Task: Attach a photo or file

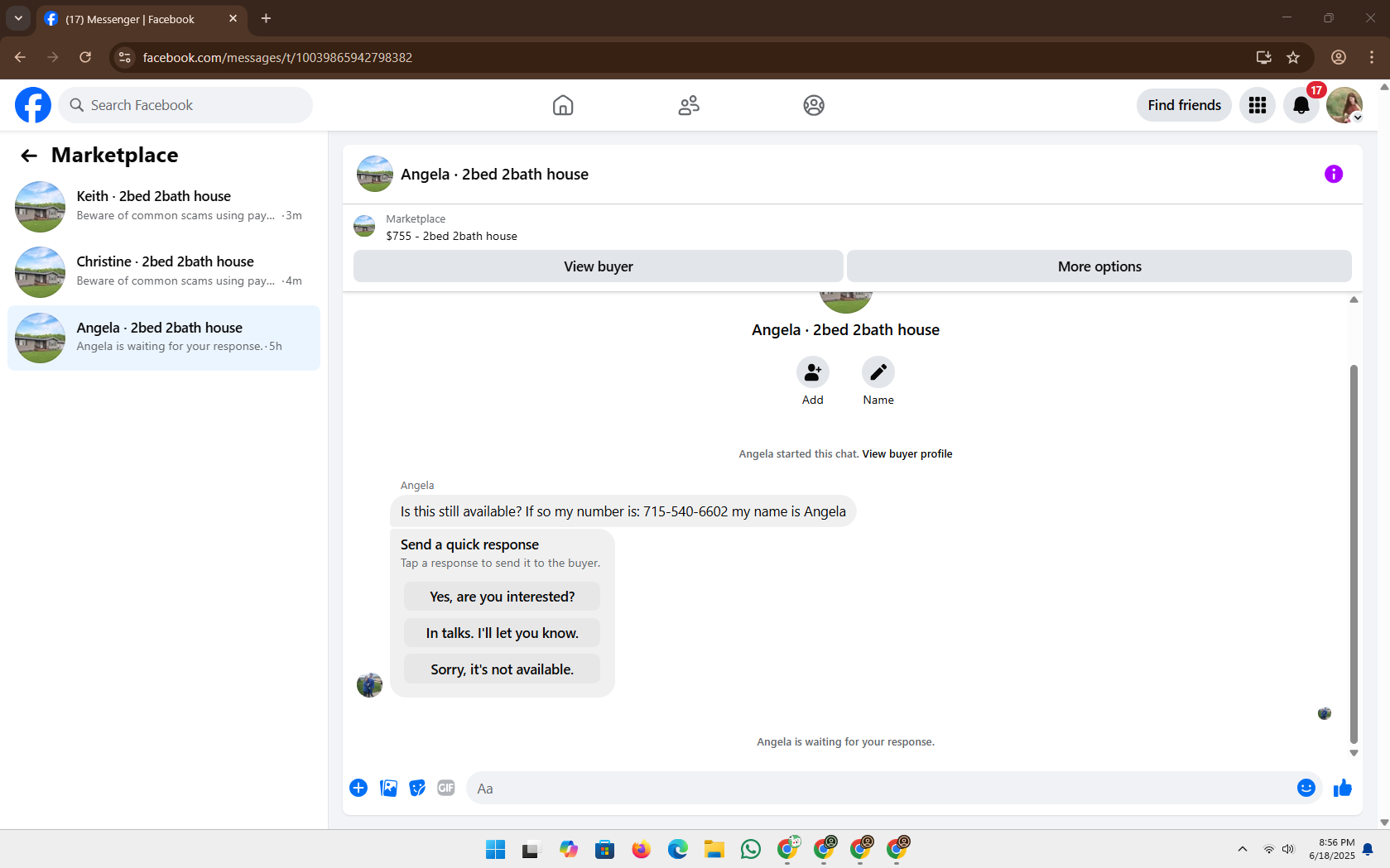Action: click(388, 788)
